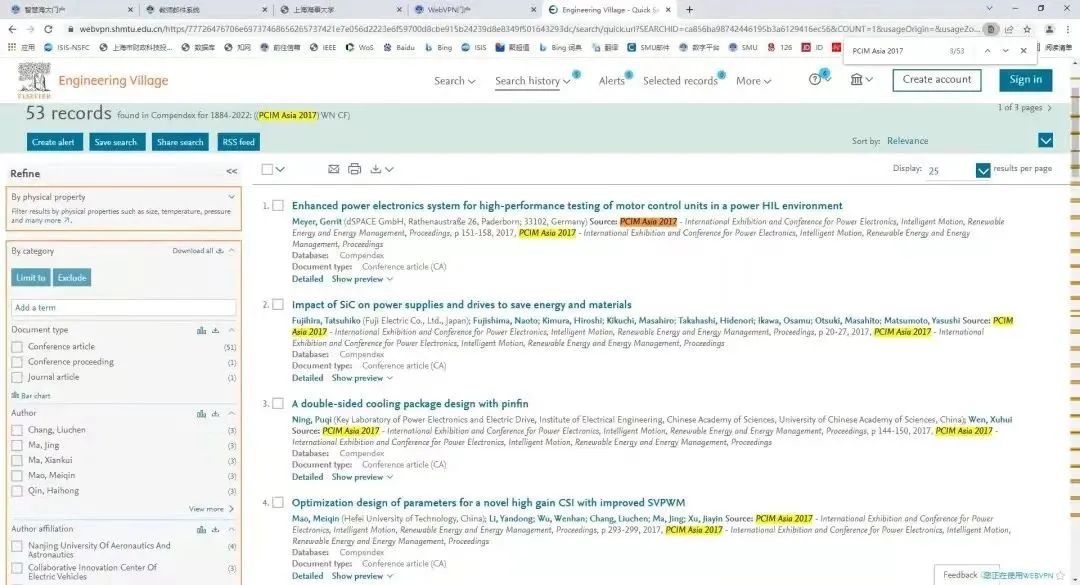Check the Conference article filter
This screenshot has width=1080, height=585.
tap(17, 347)
